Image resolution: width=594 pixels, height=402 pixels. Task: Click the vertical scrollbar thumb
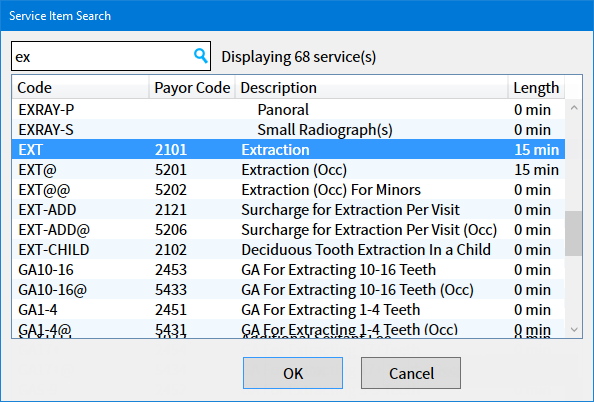574,234
